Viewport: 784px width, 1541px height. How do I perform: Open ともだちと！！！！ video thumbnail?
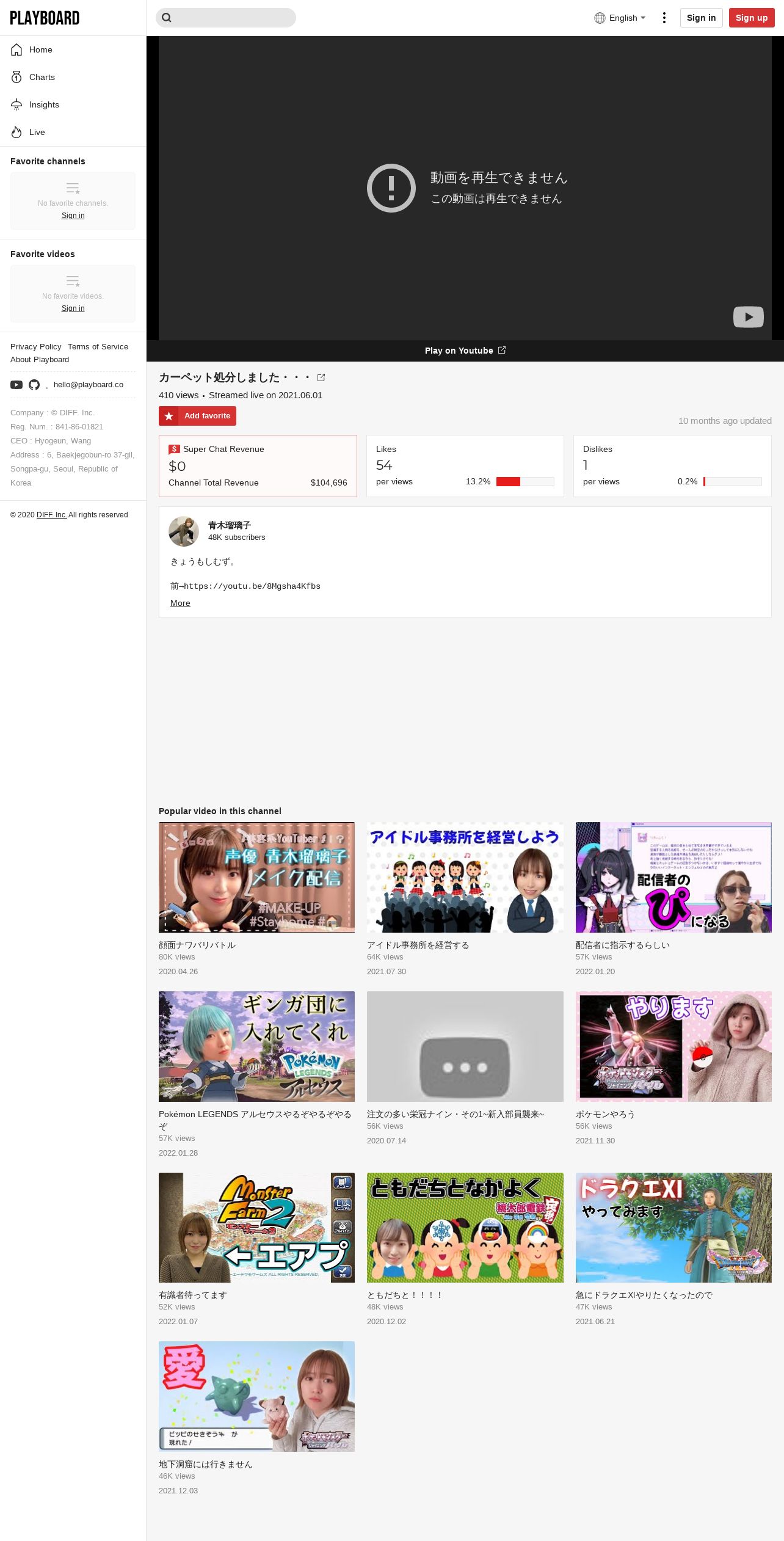(465, 1228)
